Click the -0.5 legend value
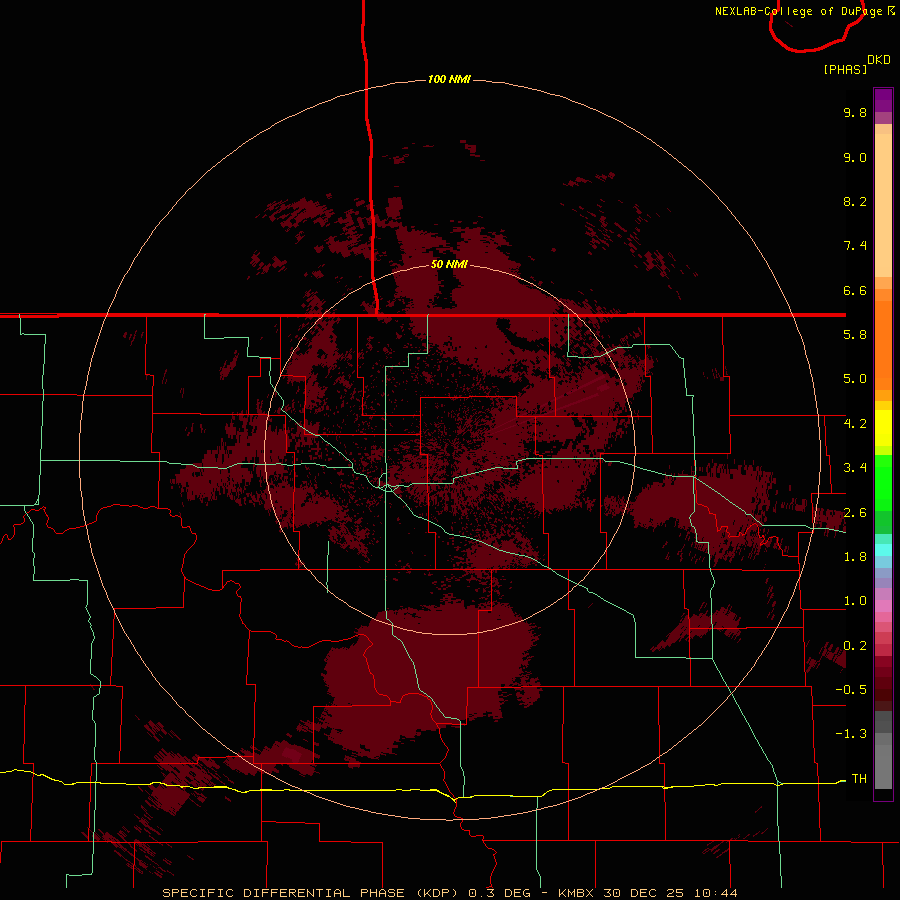 851,690
